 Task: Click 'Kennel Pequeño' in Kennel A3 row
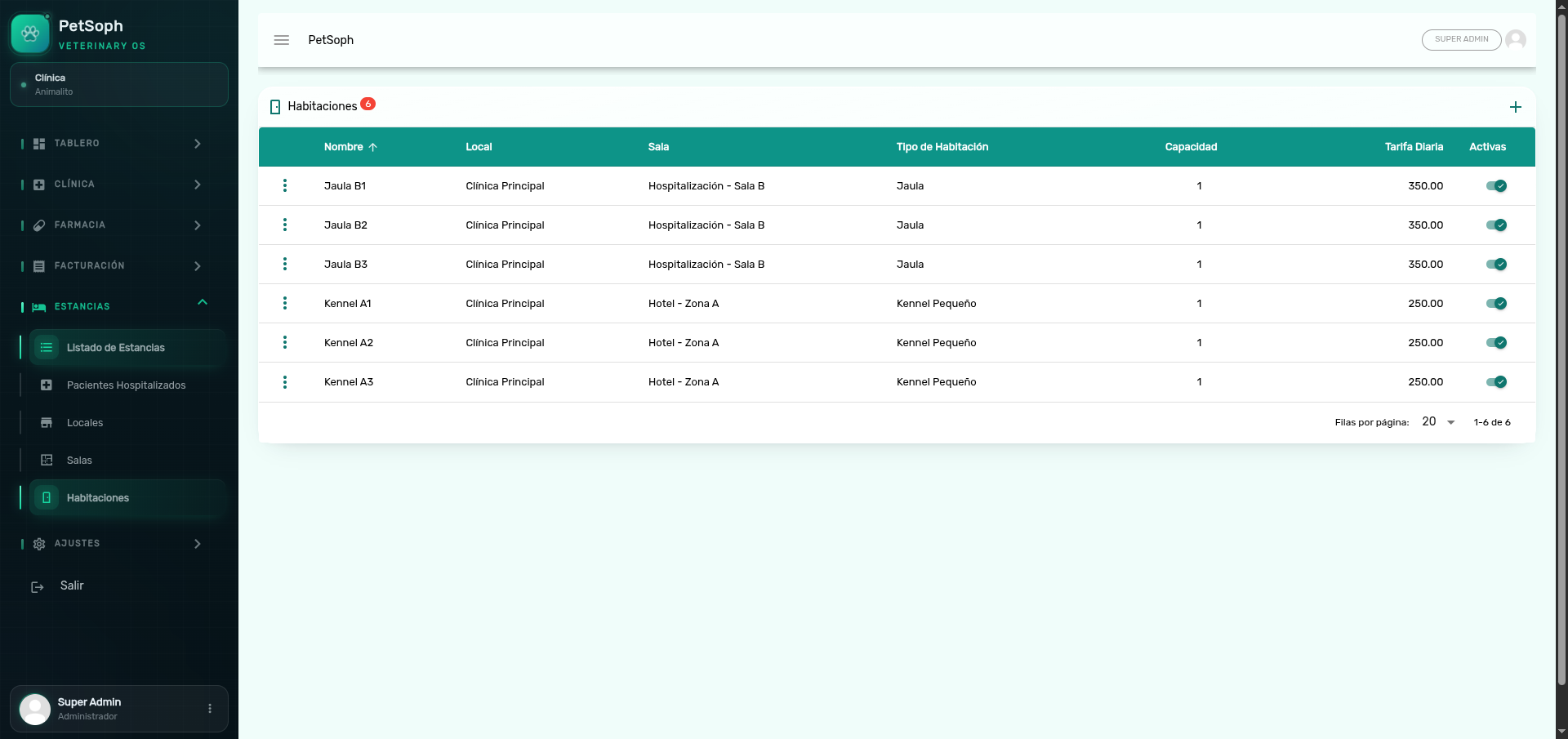point(936,382)
